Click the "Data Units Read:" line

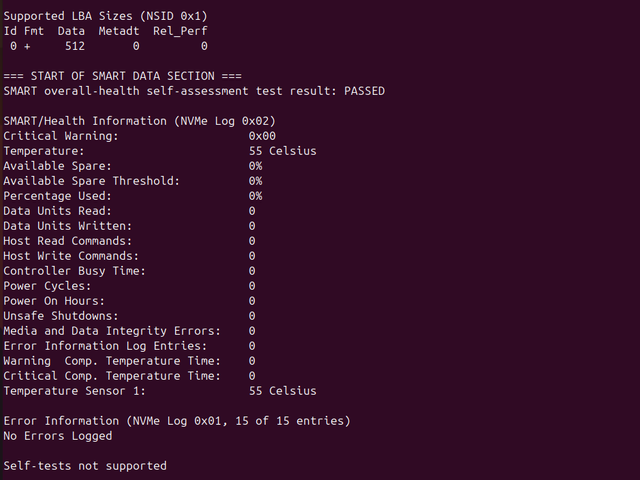[58, 211]
